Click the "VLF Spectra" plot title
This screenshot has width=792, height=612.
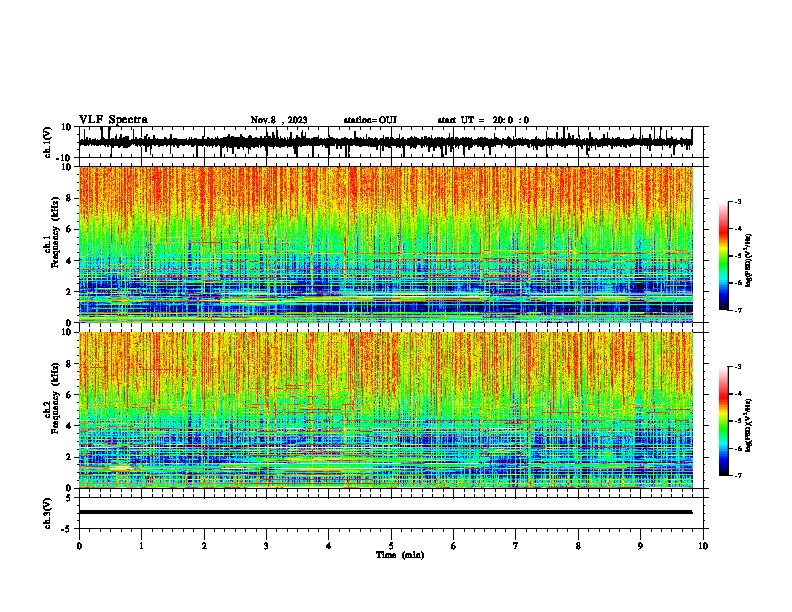pos(113,120)
